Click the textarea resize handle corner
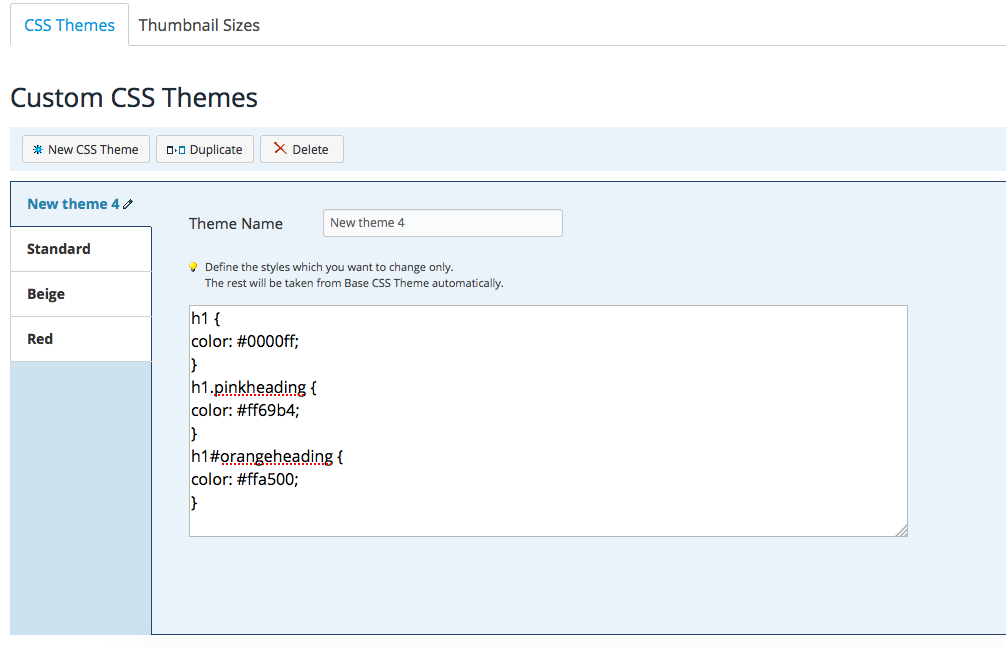The height and width of the screenshot is (648, 1006). pos(901,531)
